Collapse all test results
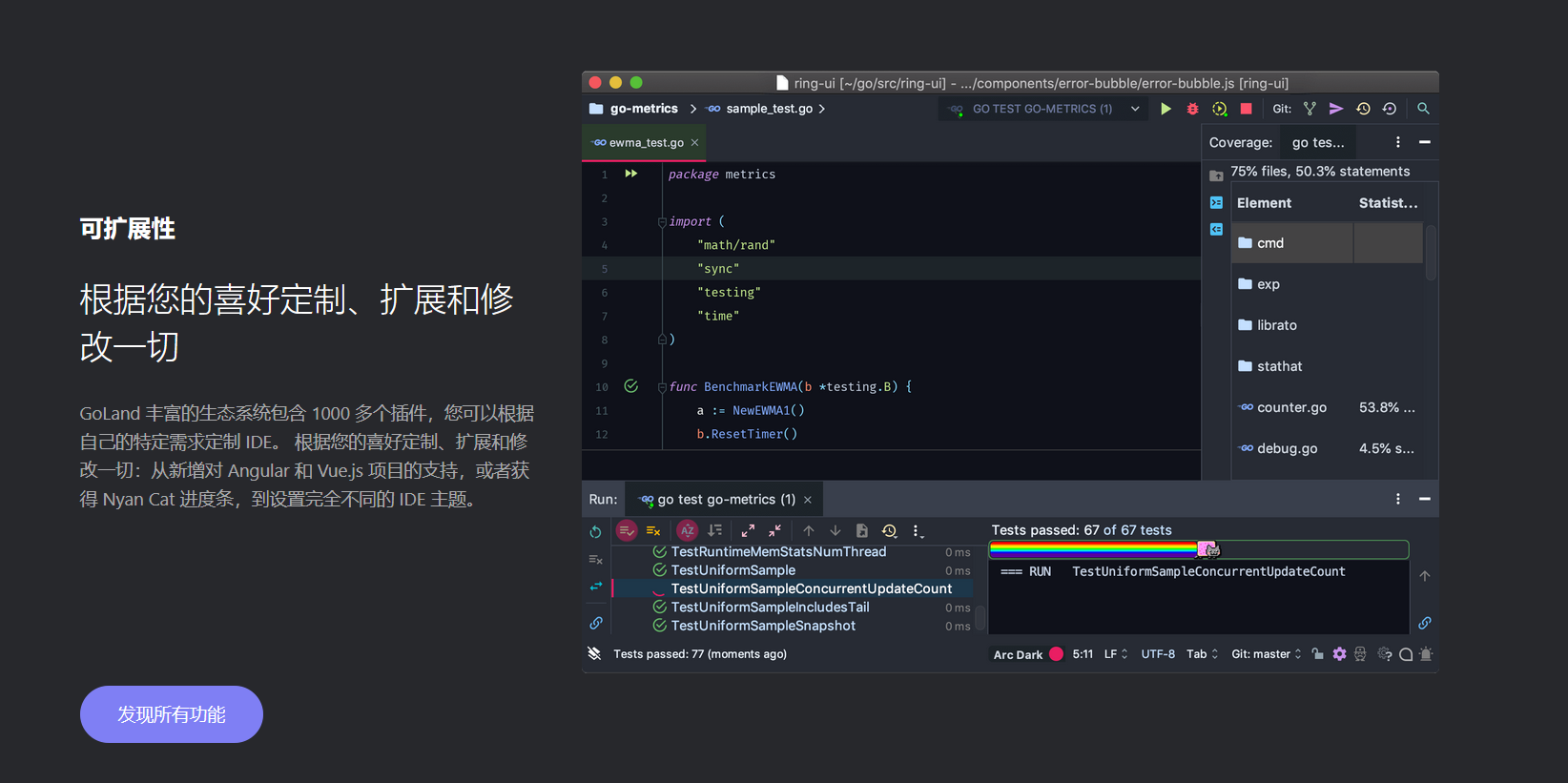1568x783 pixels. [x=774, y=530]
